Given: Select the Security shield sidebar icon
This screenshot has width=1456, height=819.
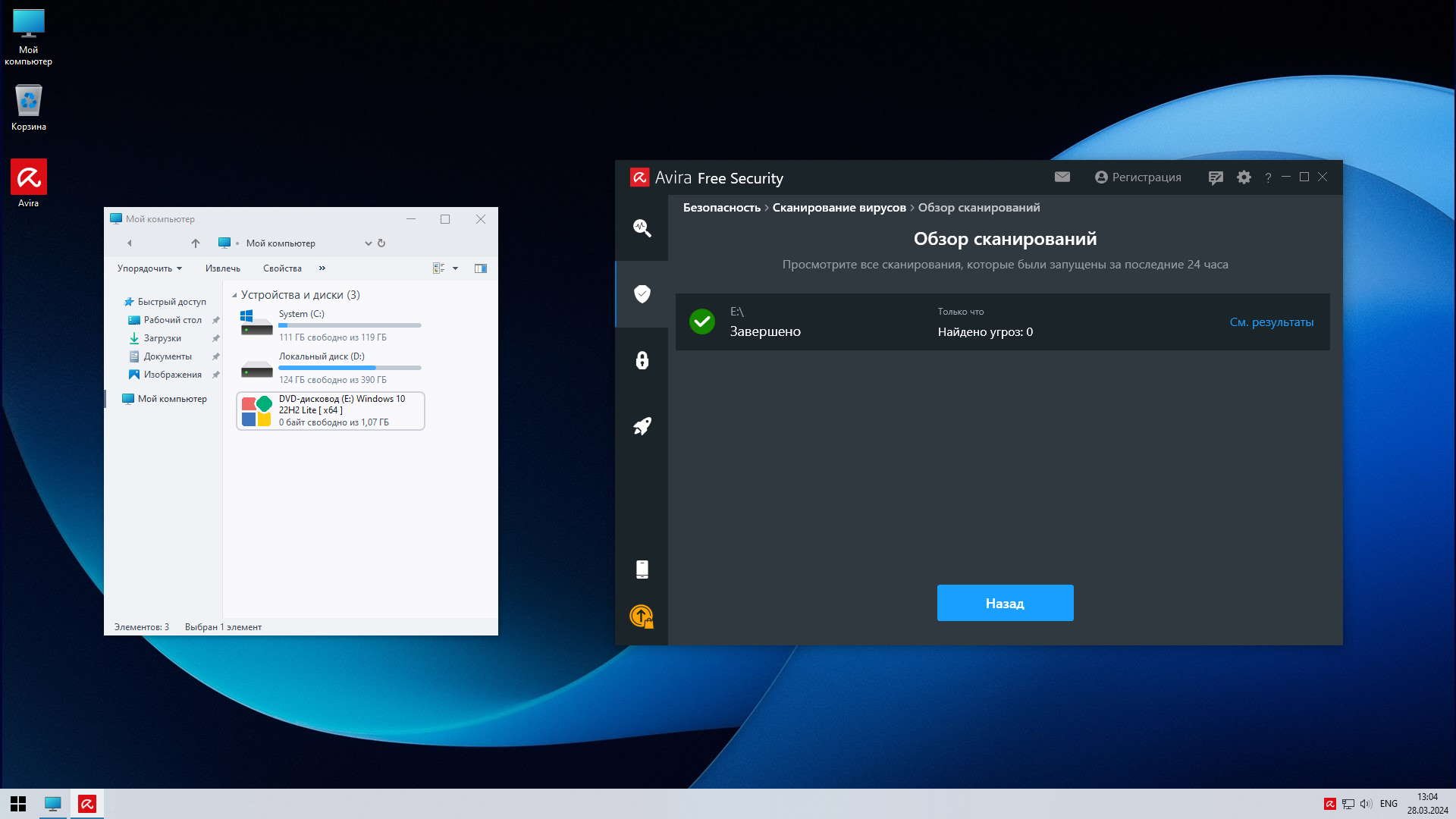Looking at the screenshot, I should tap(642, 293).
